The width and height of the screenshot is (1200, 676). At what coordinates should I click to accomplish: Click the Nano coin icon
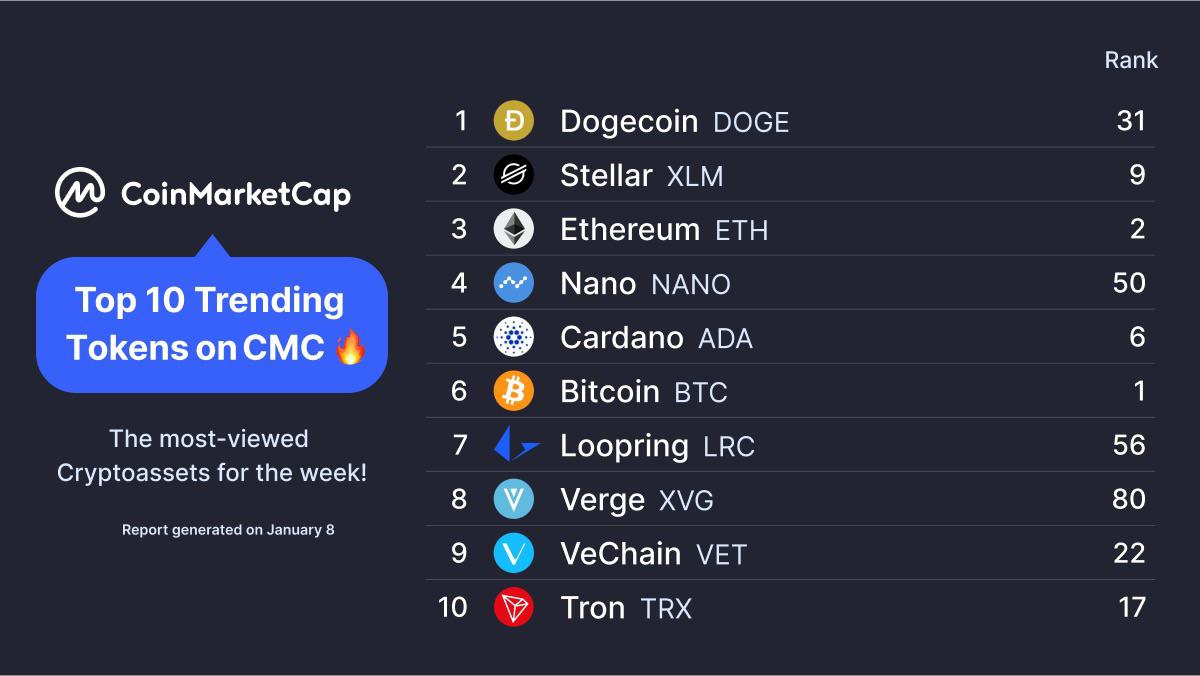tap(514, 283)
